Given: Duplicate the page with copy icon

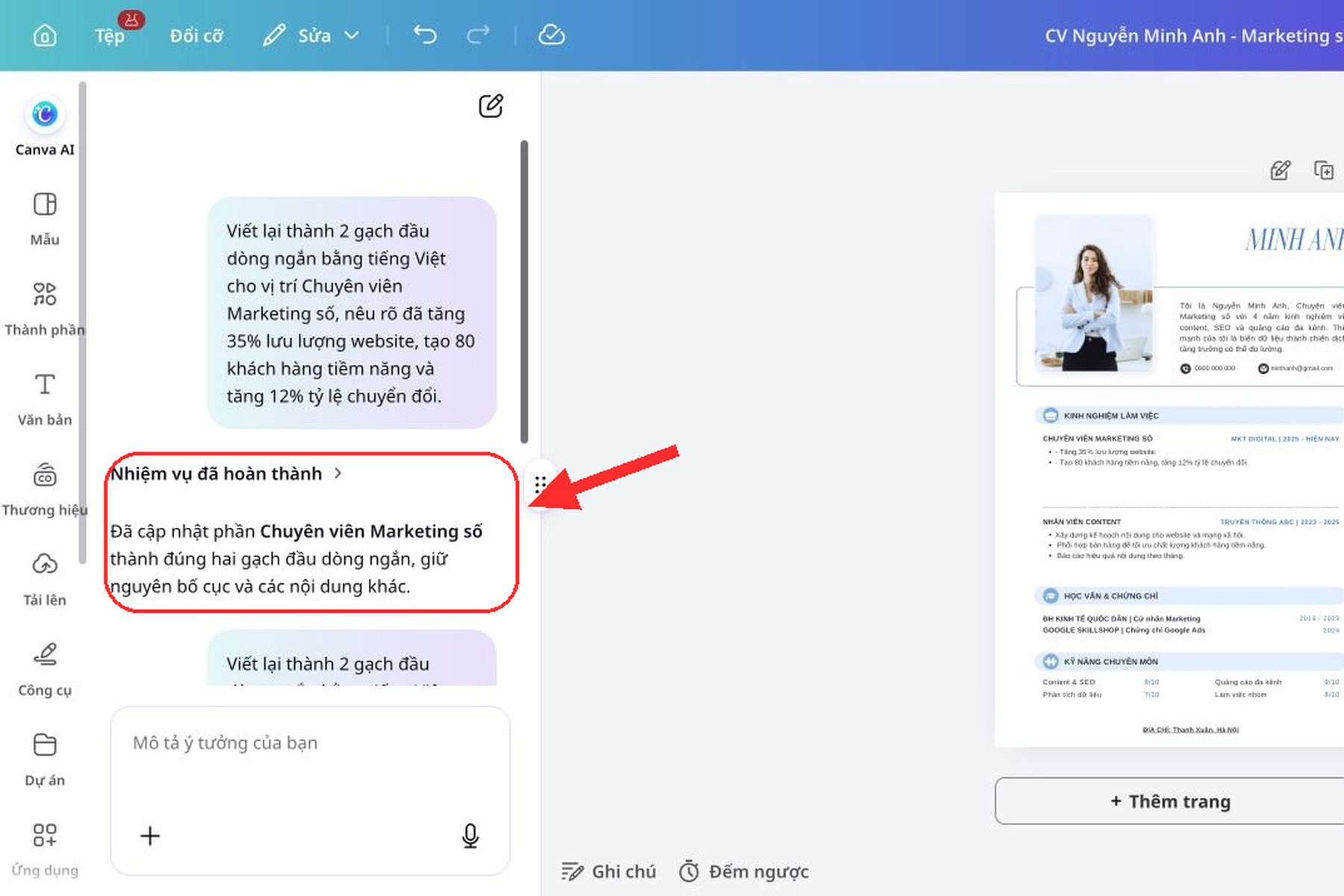Looking at the screenshot, I should coord(1324,170).
